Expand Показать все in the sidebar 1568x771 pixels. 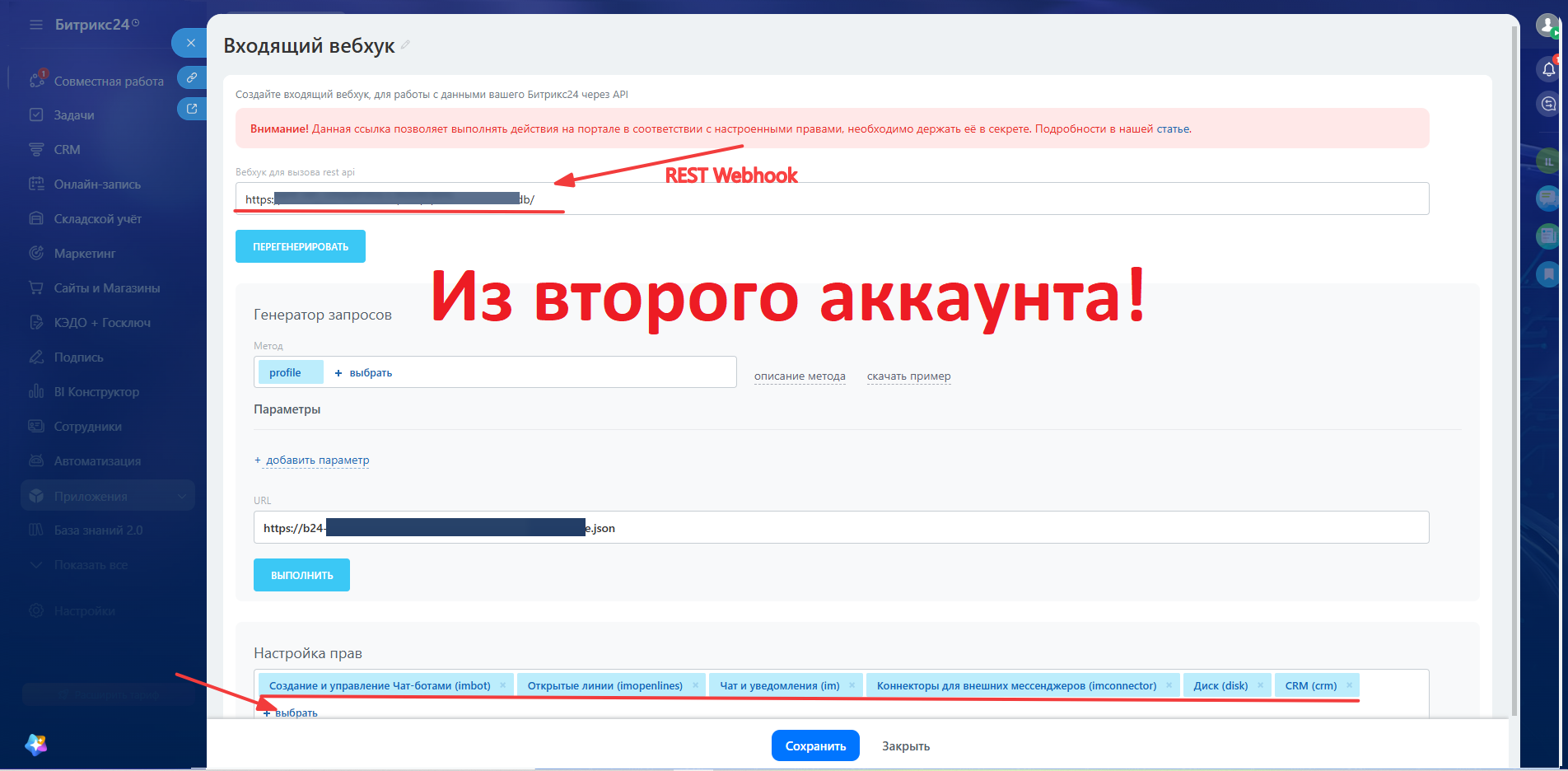pyautogui.click(x=91, y=565)
